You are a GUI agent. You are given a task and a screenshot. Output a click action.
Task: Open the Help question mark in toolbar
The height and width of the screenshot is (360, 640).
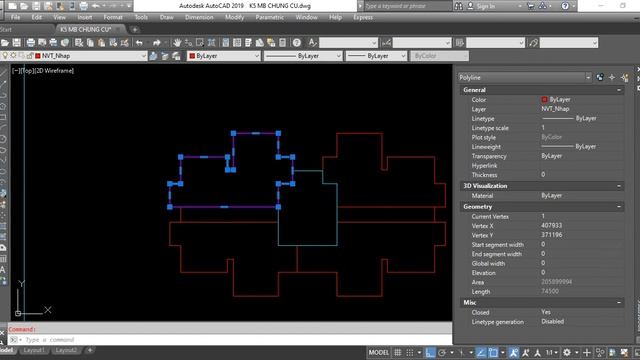(x=297, y=43)
